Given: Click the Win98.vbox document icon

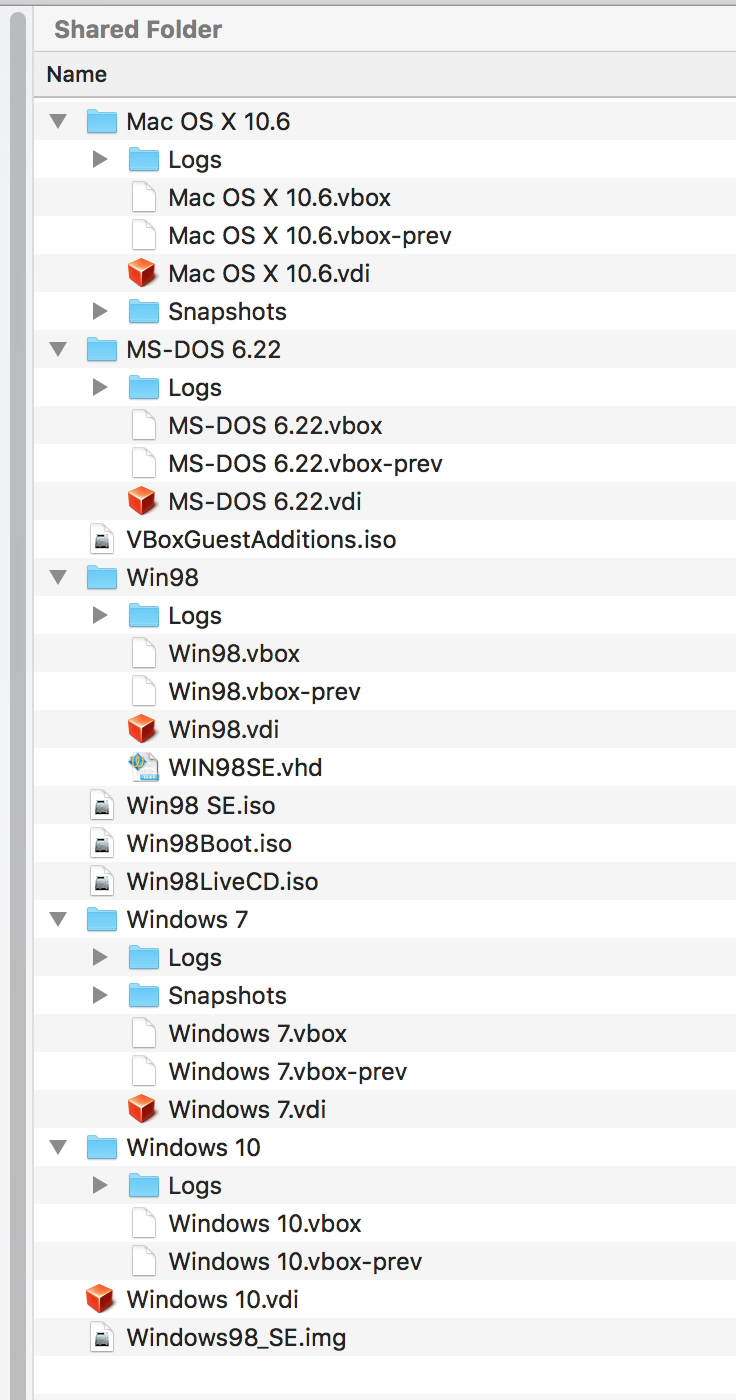Looking at the screenshot, I should [144, 653].
